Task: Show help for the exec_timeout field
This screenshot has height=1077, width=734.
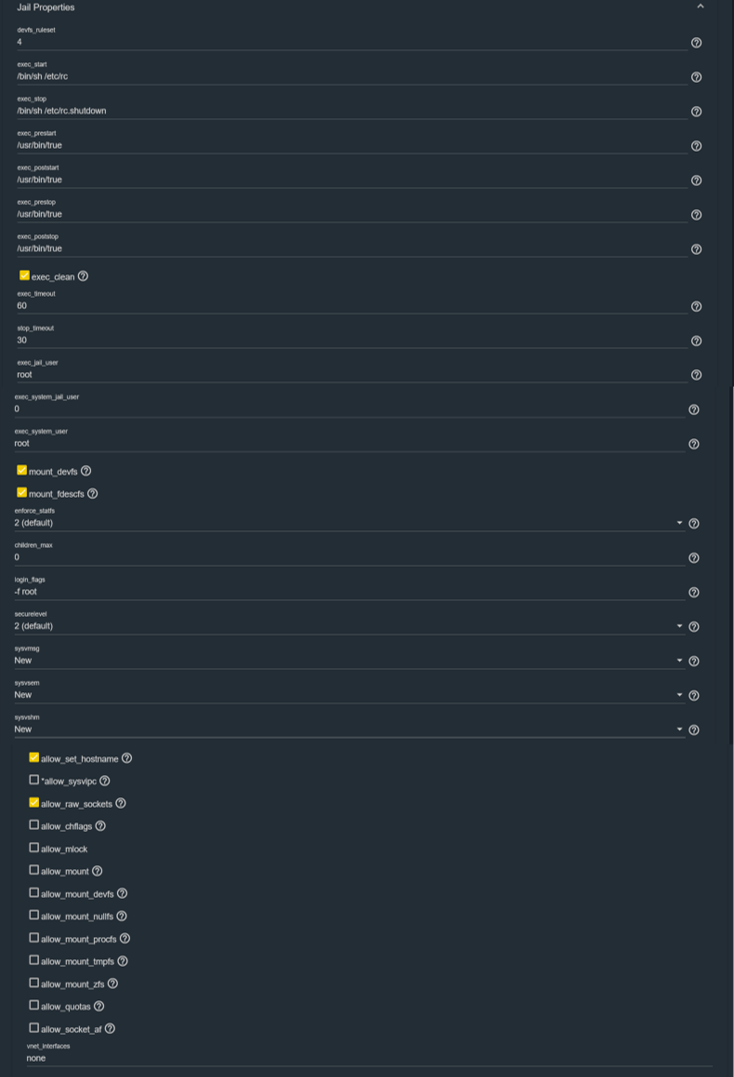Action: coord(696,306)
